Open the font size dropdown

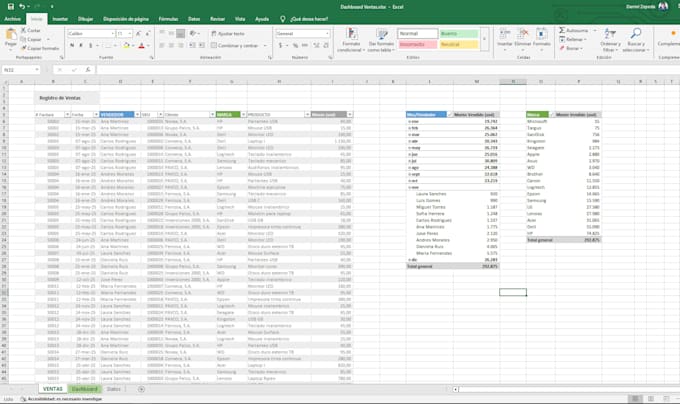[x=130, y=33]
